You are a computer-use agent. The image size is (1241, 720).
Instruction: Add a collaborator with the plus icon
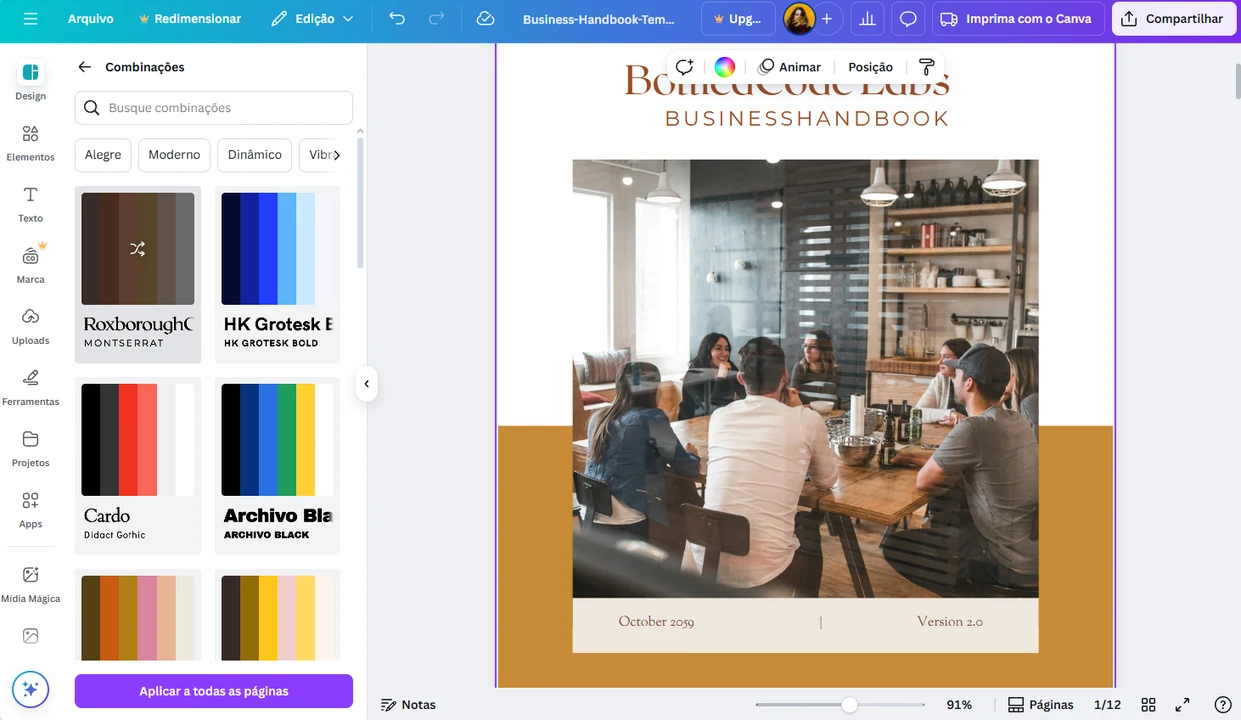coord(827,19)
